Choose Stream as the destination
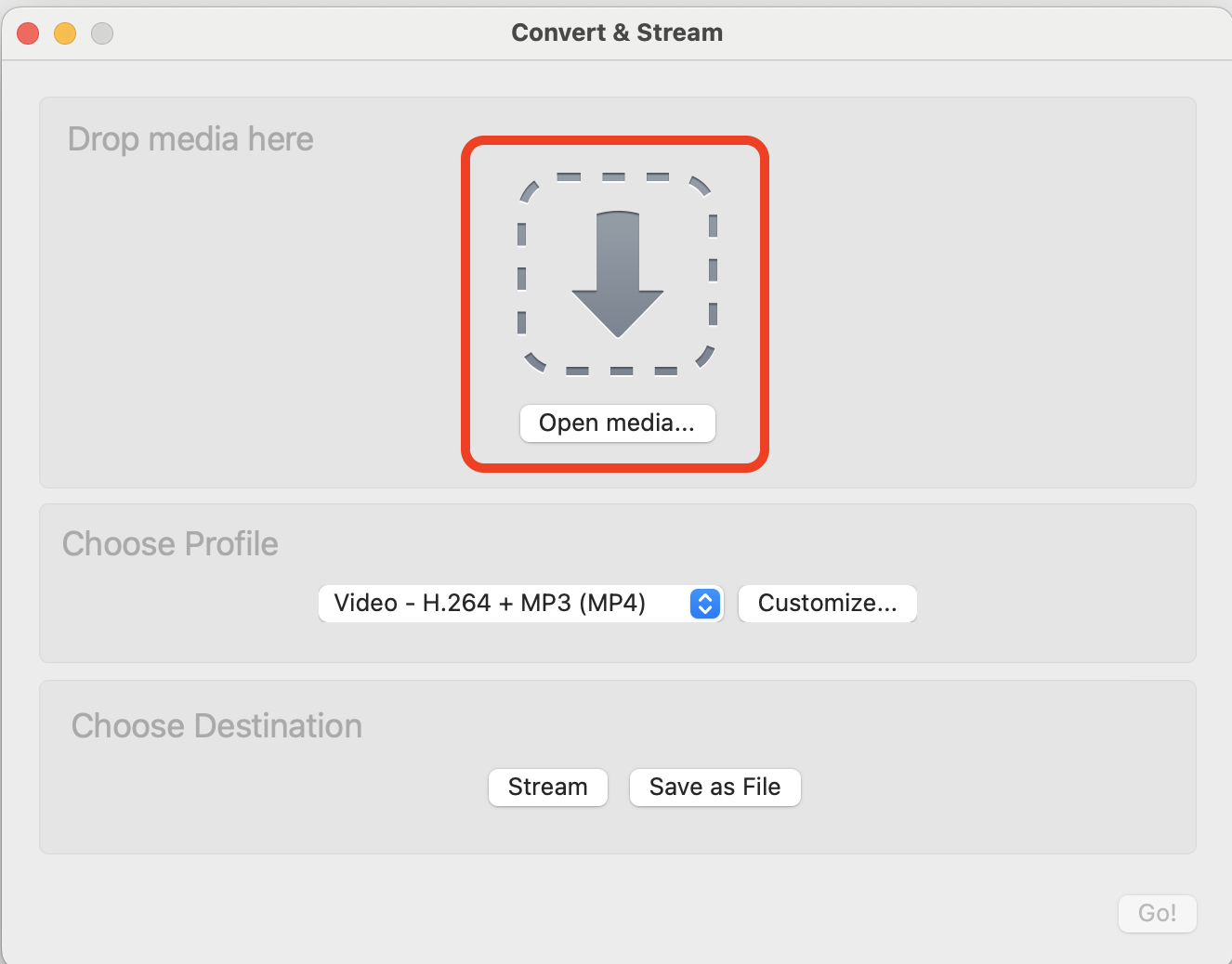This screenshot has width=1232, height=964. coord(547,787)
